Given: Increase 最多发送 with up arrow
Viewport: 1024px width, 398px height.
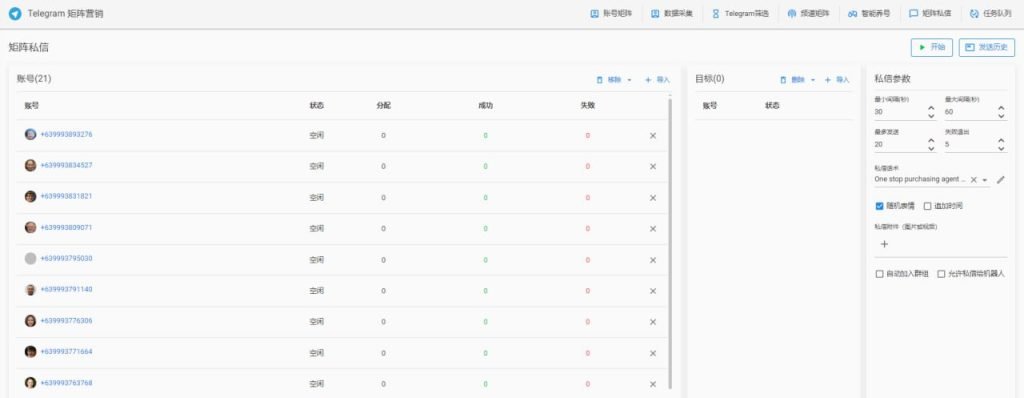Looking at the screenshot, I should 931,140.
